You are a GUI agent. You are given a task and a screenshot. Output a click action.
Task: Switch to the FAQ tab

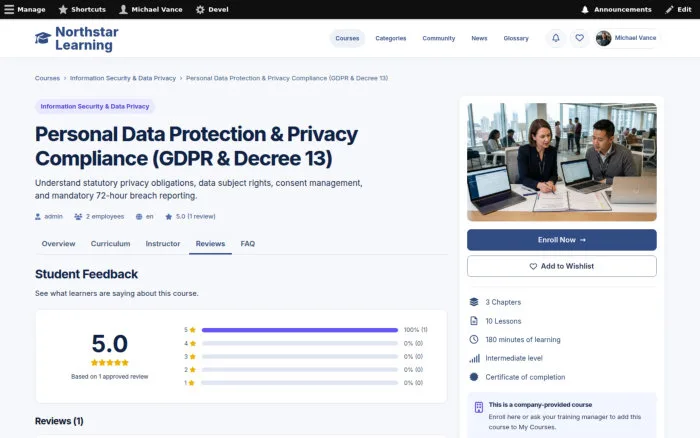(248, 244)
